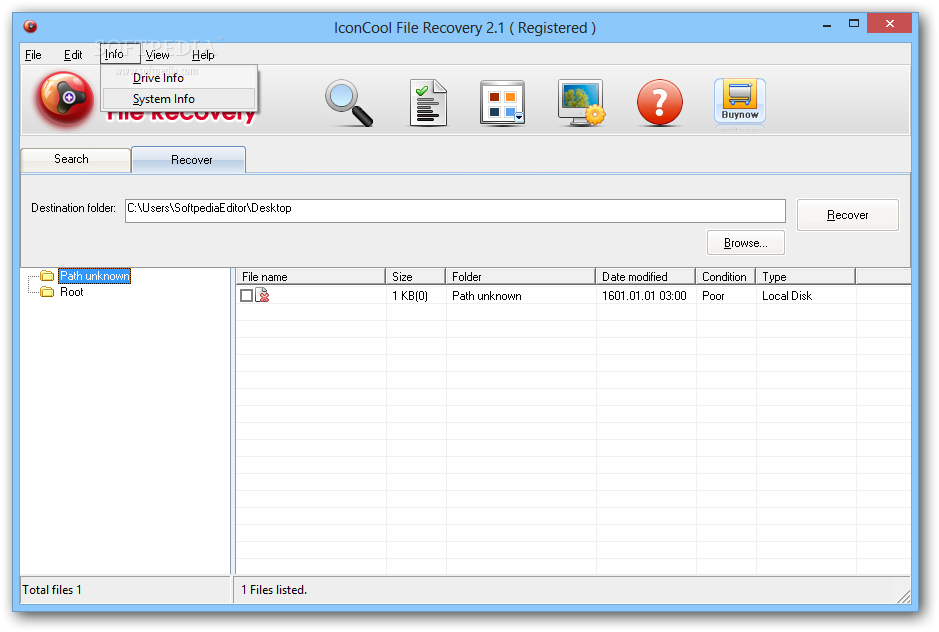Image resolution: width=939 pixels, height=632 pixels.
Task: Click the Browse... button
Action: (746, 243)
